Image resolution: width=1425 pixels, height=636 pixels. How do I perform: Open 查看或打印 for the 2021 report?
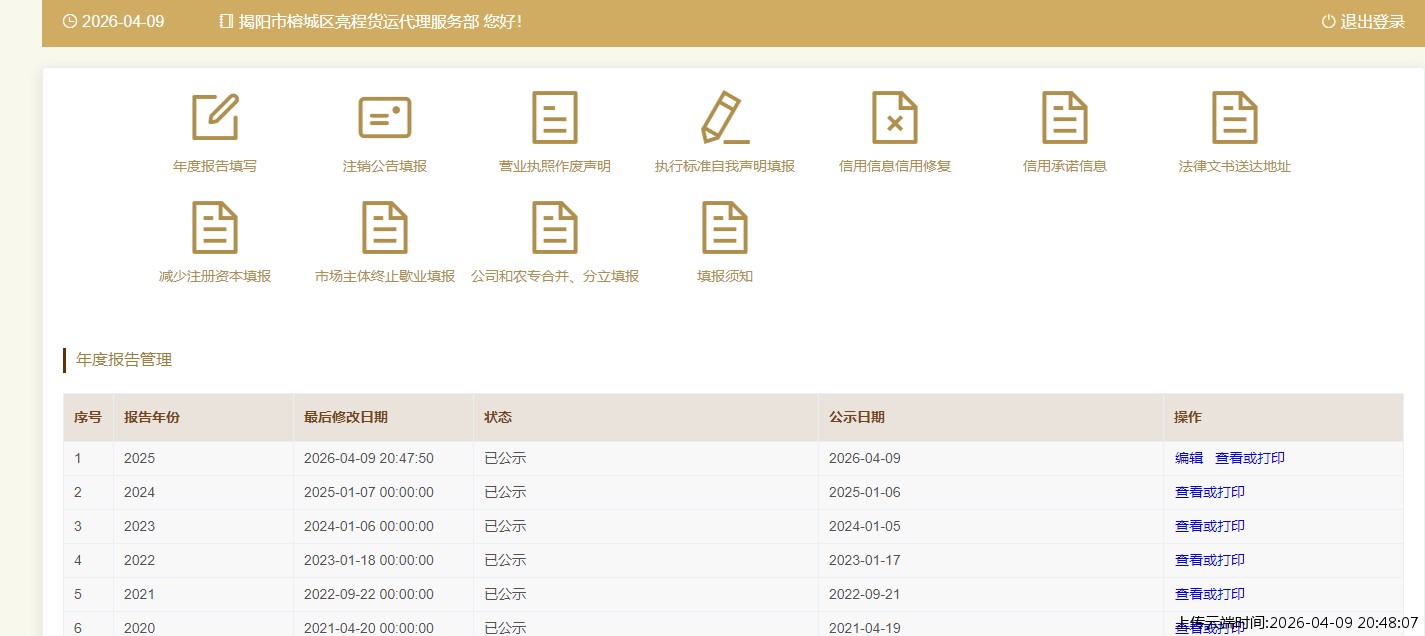click(1209, 594)
